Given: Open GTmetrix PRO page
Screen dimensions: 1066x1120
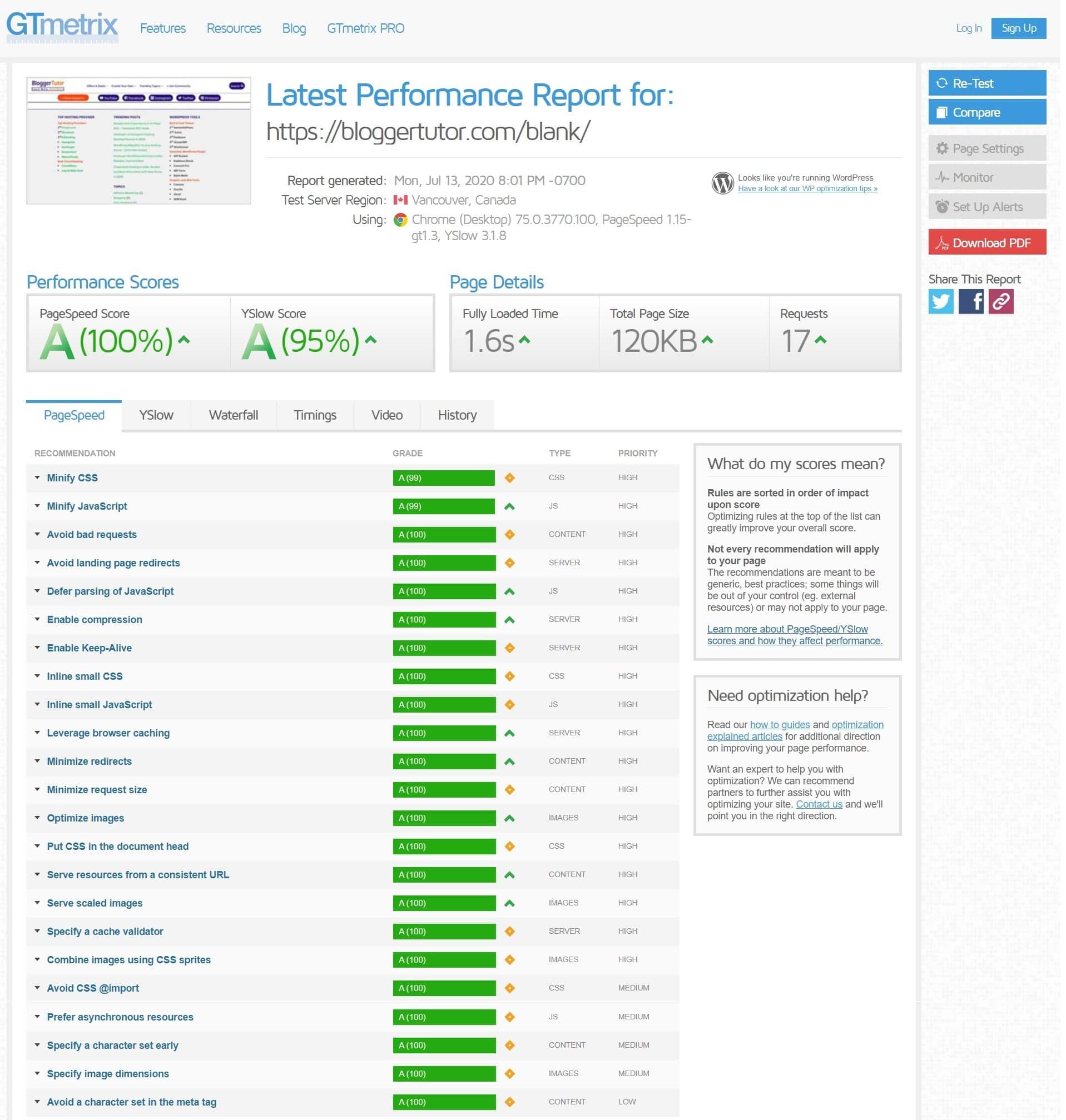Looking at the screenshot, I should 365,28.
